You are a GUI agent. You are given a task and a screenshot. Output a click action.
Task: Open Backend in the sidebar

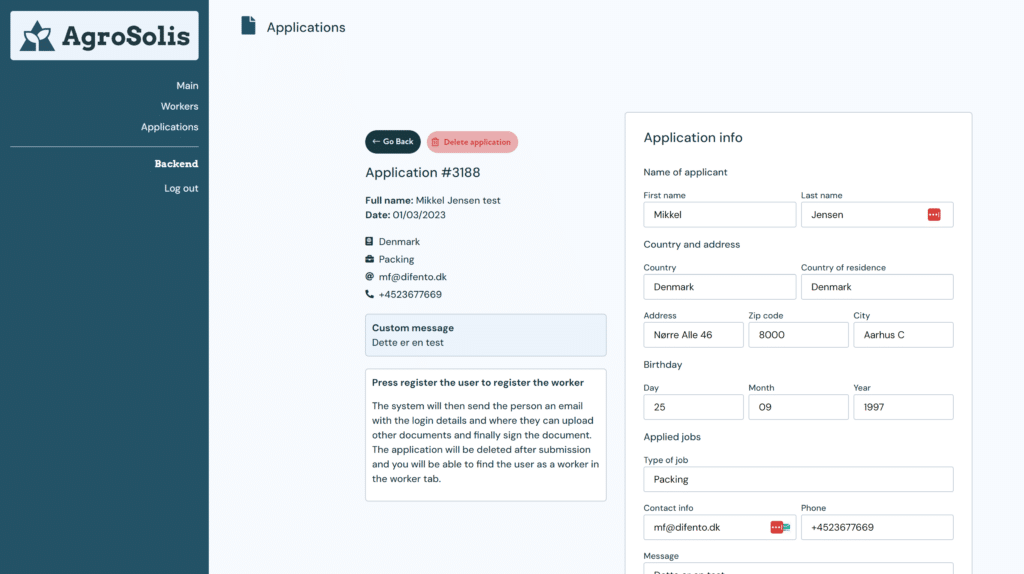click(x=176, y=164)
